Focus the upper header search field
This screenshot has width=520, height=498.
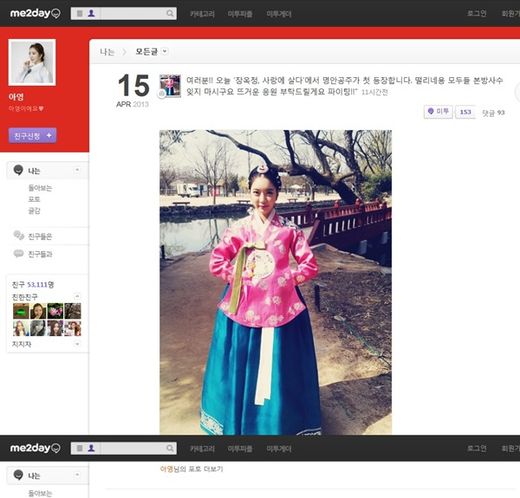pyautogui.click(x=133, y=13)
